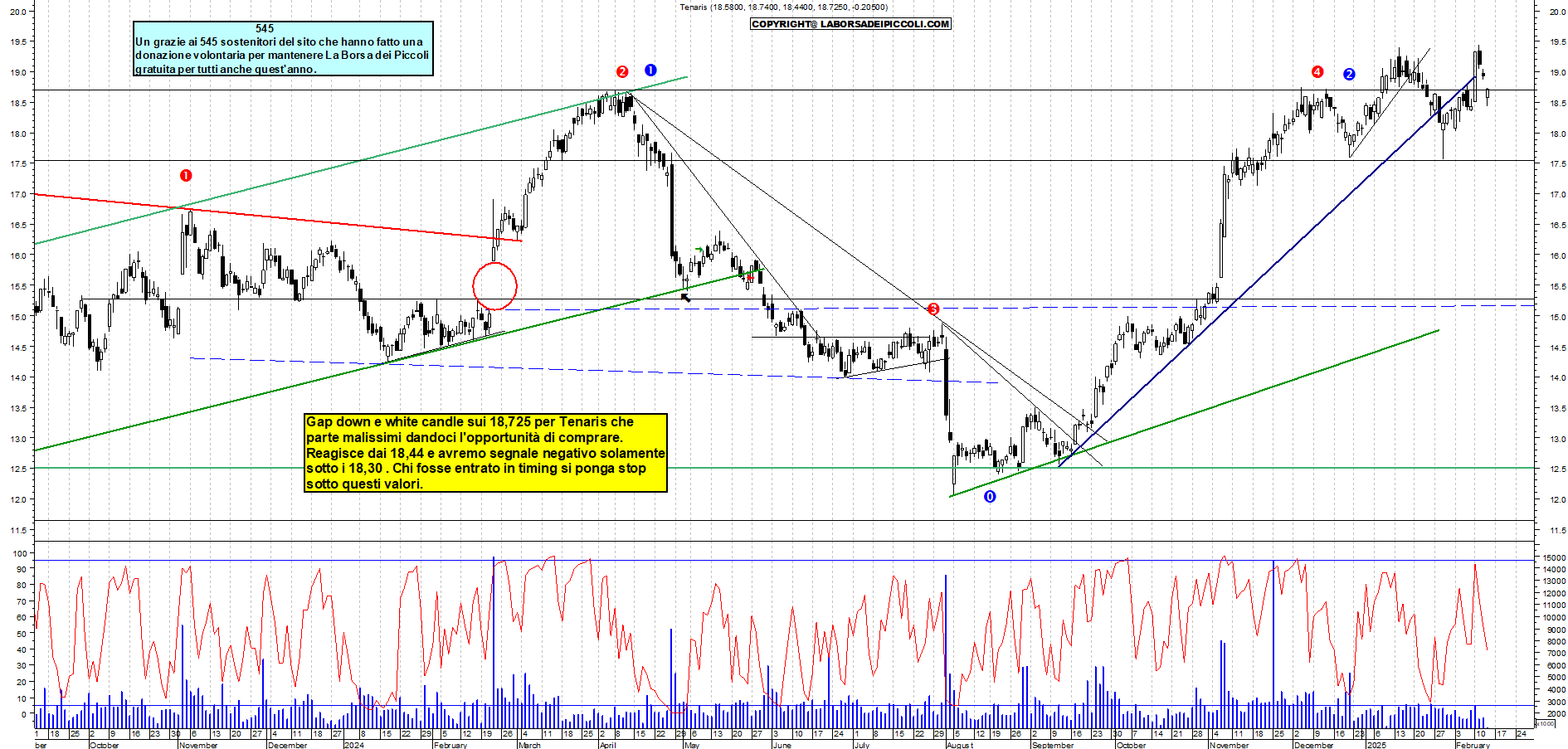Click the '12.0' label on right price axis
Viewport: 1568px width, 749px height.
pos(1557,499)
